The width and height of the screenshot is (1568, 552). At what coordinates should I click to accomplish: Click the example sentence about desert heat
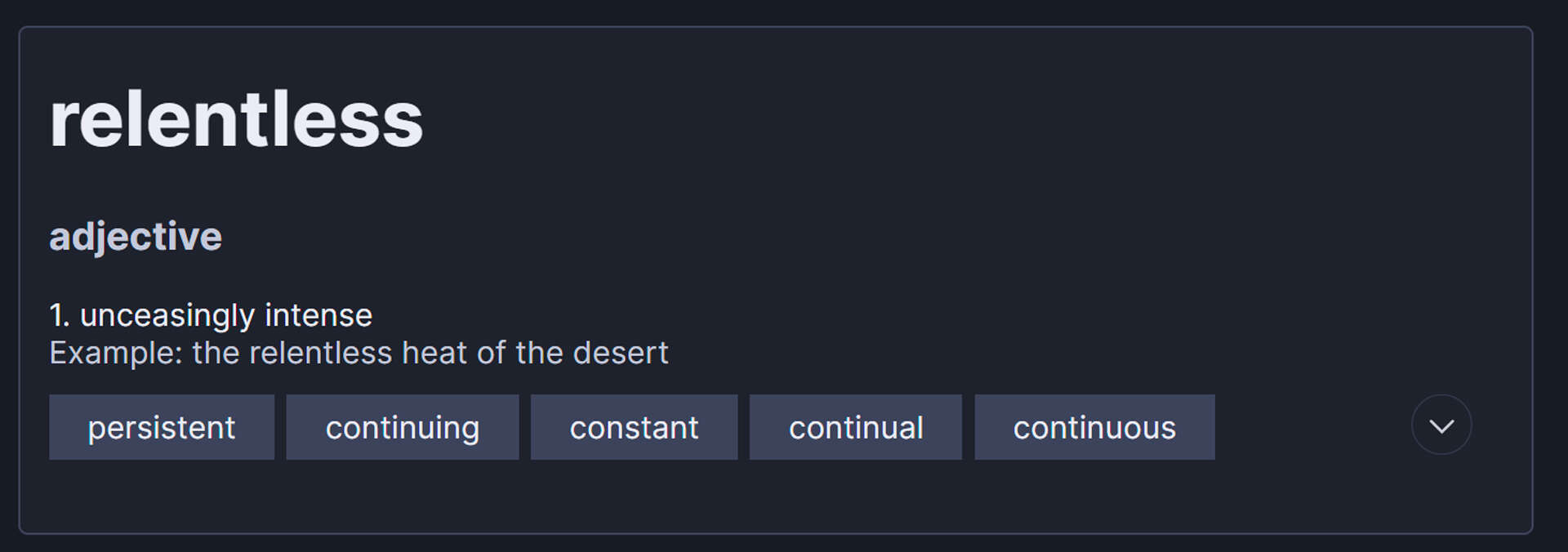359,353
